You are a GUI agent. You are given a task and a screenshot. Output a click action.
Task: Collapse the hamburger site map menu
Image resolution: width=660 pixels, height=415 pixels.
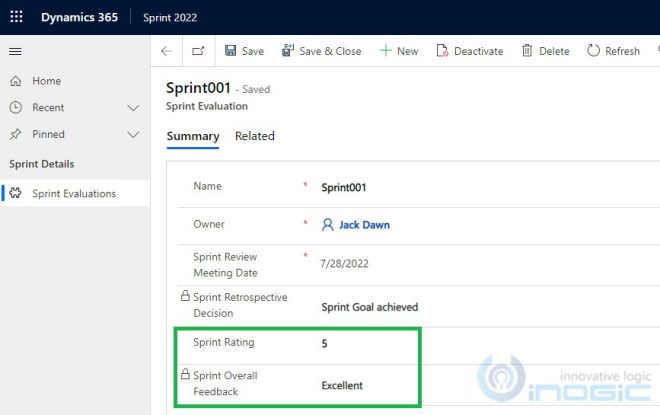tap(15, 51)
